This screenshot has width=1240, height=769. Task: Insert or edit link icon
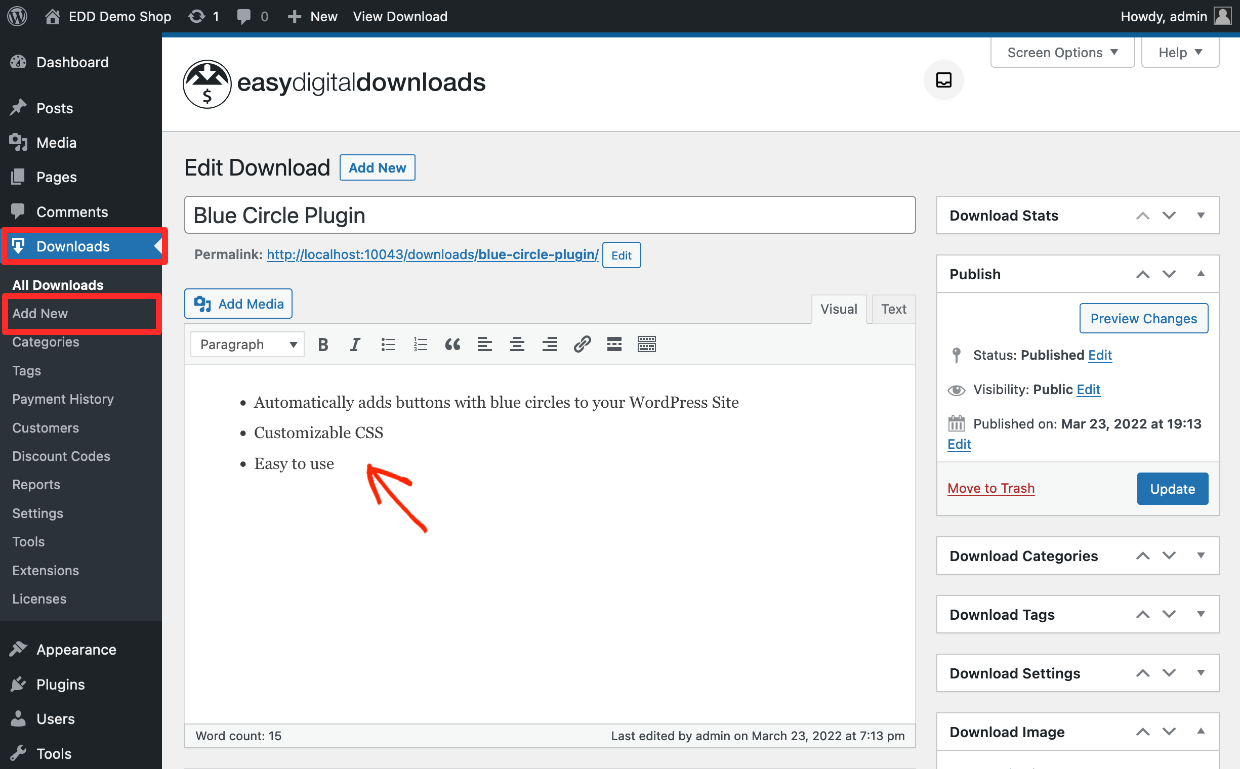click(582, 344)
